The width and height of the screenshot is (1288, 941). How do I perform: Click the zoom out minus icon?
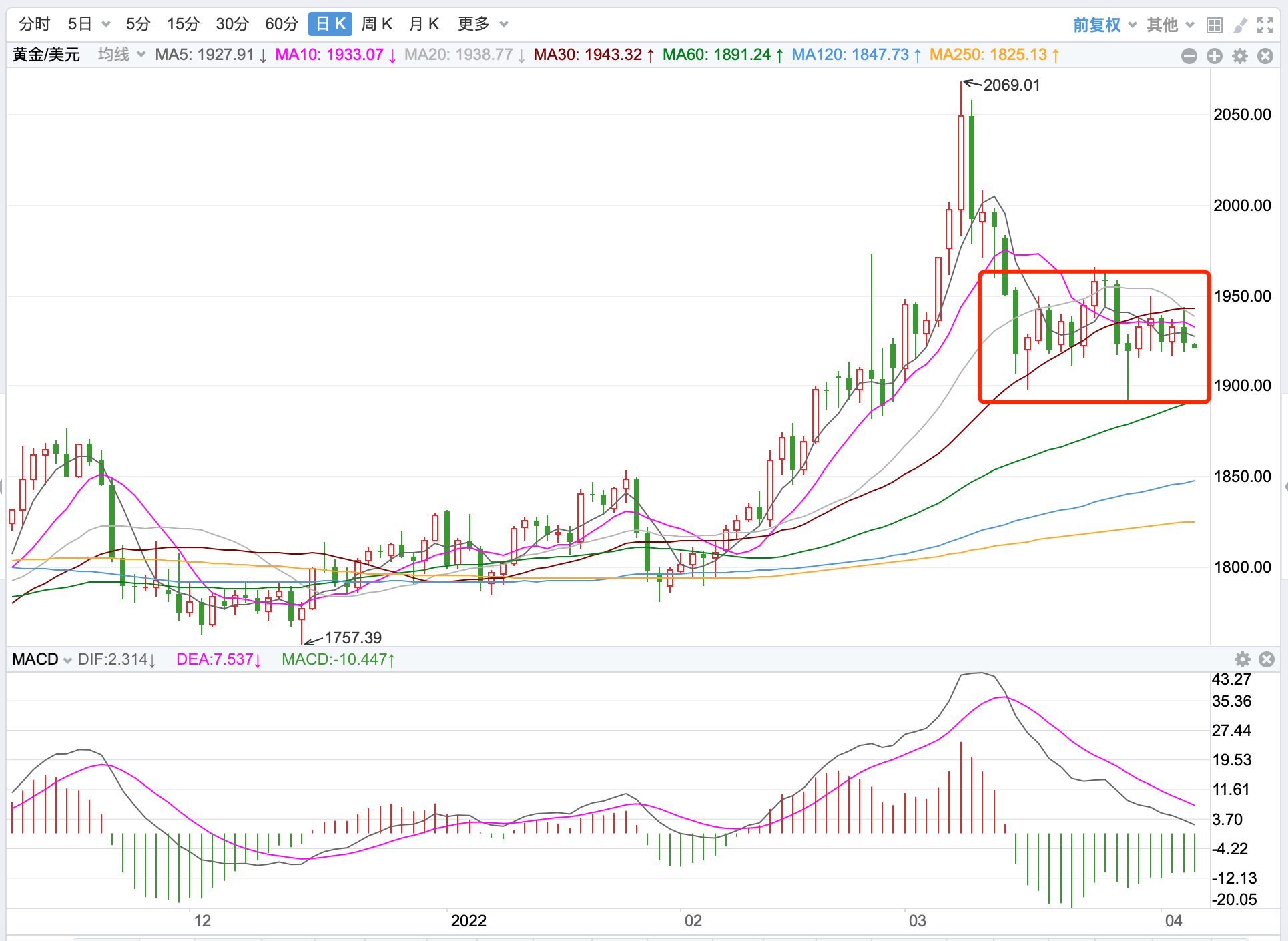pyautogui.click(x=1189, y=56)
